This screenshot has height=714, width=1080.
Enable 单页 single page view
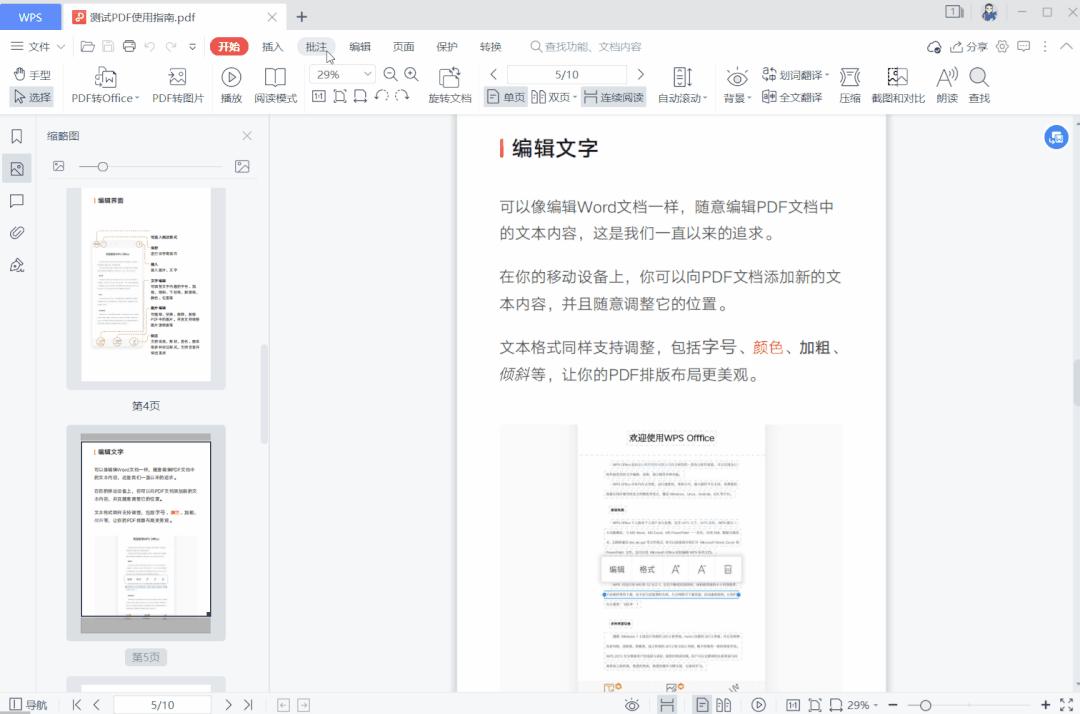coord(505,97)
